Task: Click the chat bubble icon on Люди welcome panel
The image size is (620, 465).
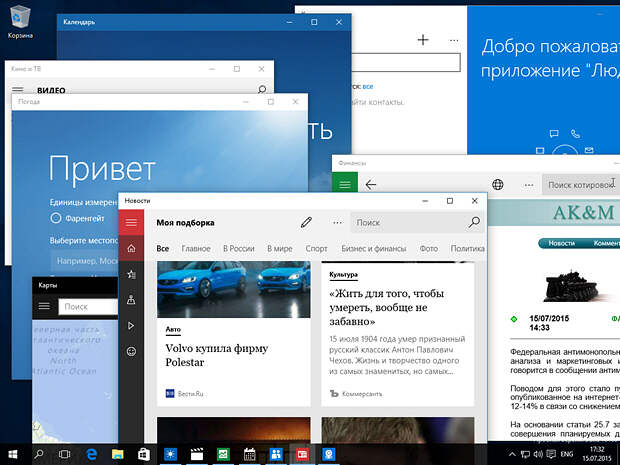Action: [554, 134]
